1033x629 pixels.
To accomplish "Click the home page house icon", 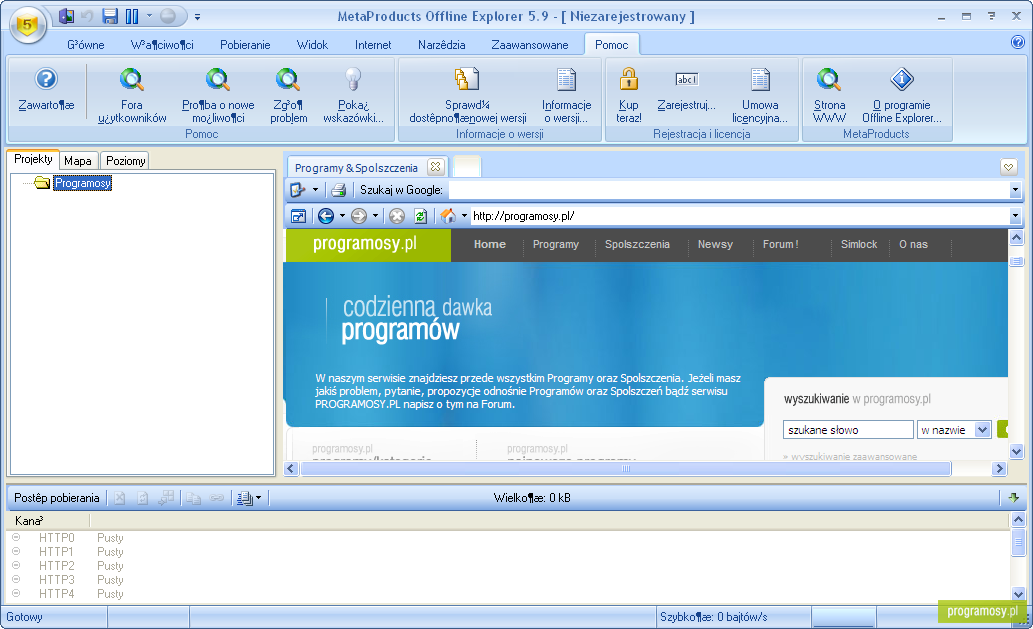I will [x=448, y=216].
